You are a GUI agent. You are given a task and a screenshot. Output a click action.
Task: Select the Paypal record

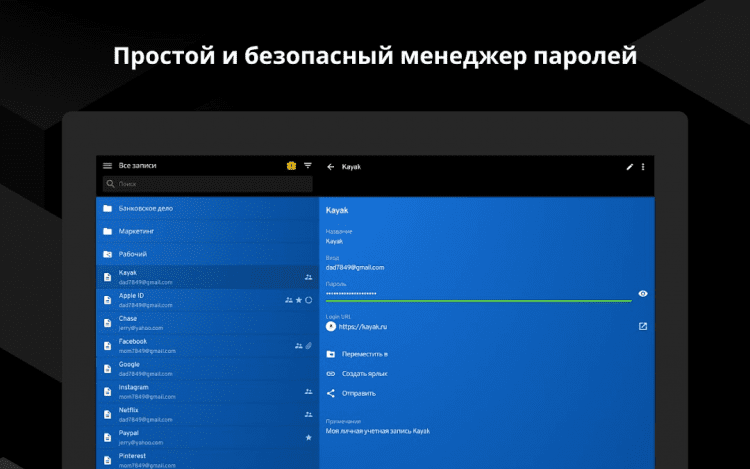coord(208,438)
